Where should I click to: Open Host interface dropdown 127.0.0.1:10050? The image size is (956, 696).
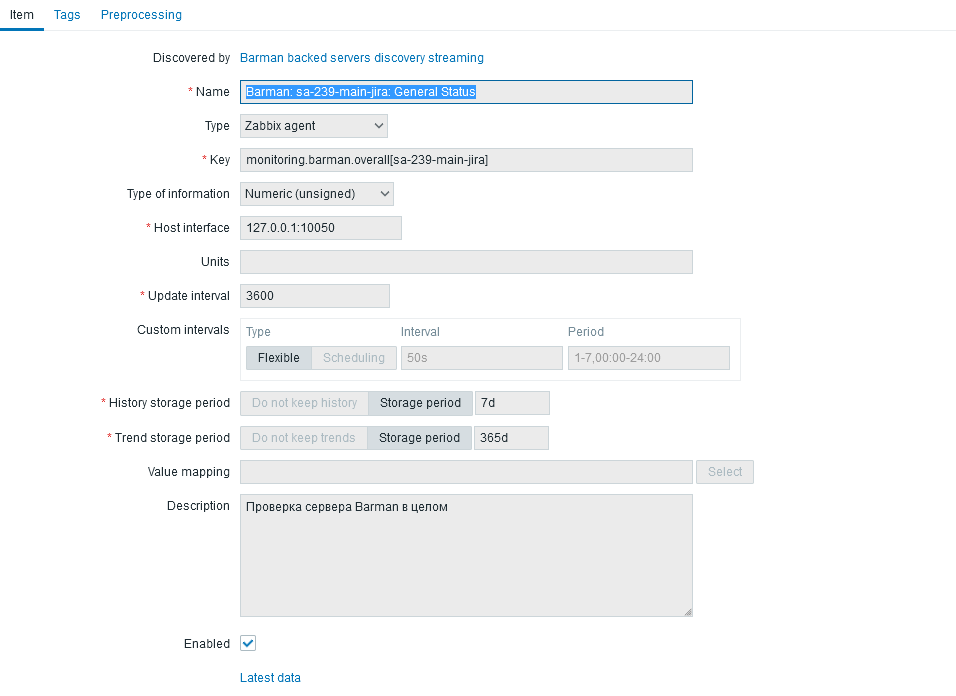pos(321,228)
